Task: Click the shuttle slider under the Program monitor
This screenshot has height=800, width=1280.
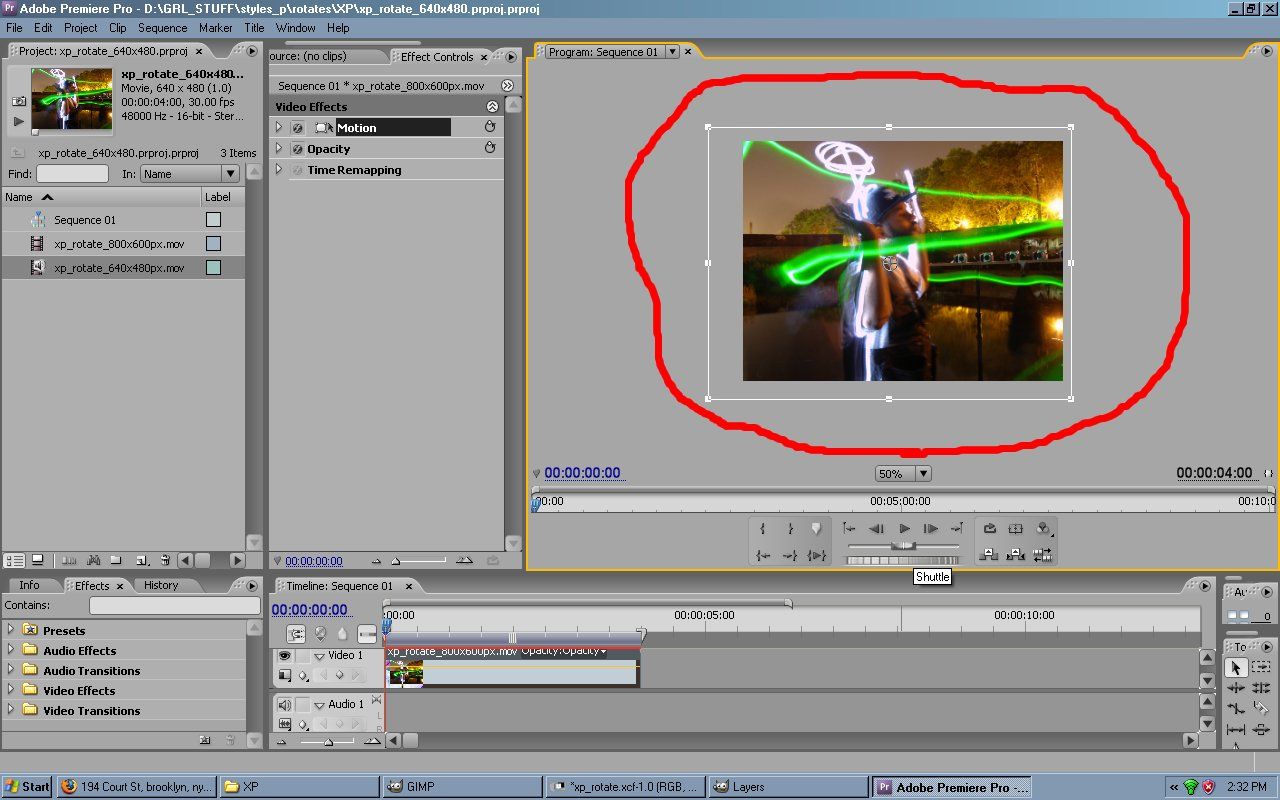Action: pos(905,546)
